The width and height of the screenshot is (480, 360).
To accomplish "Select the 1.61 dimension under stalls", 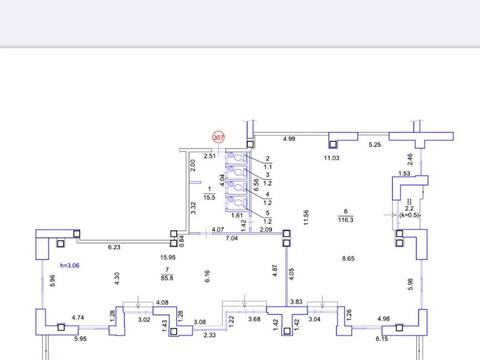I will pos(237,215).
